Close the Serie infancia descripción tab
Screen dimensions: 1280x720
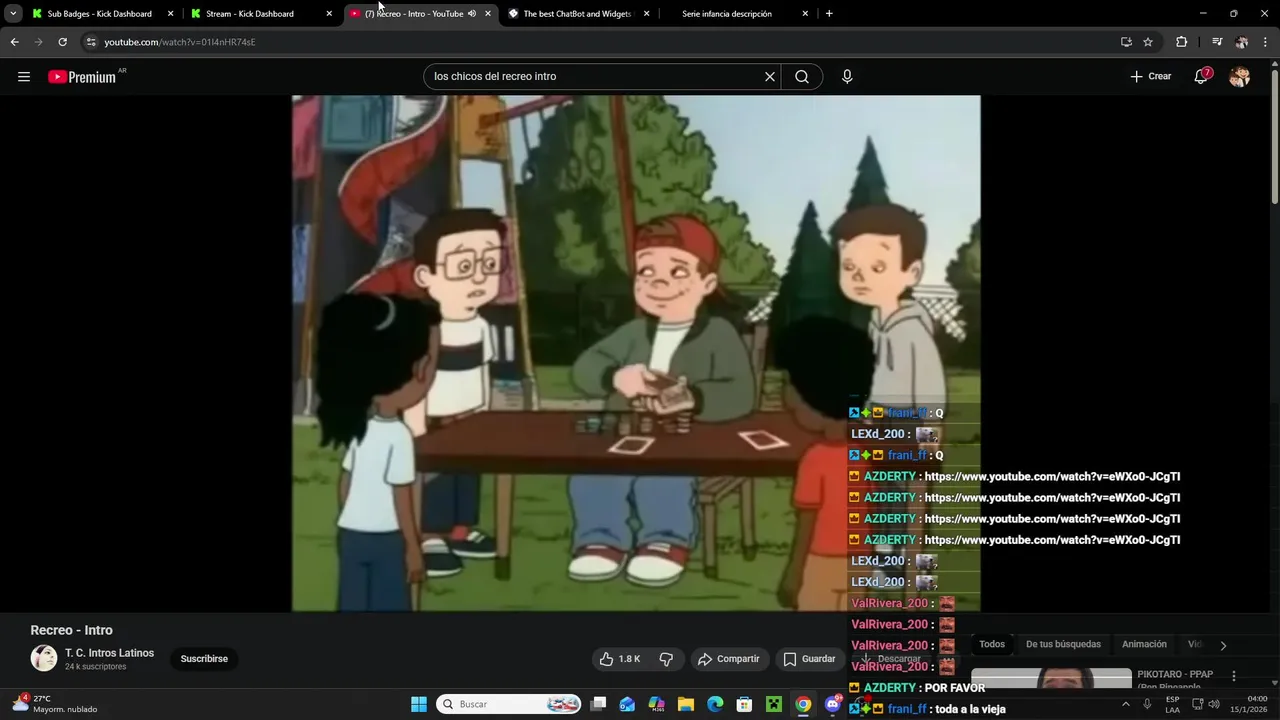tap(805, 14)
